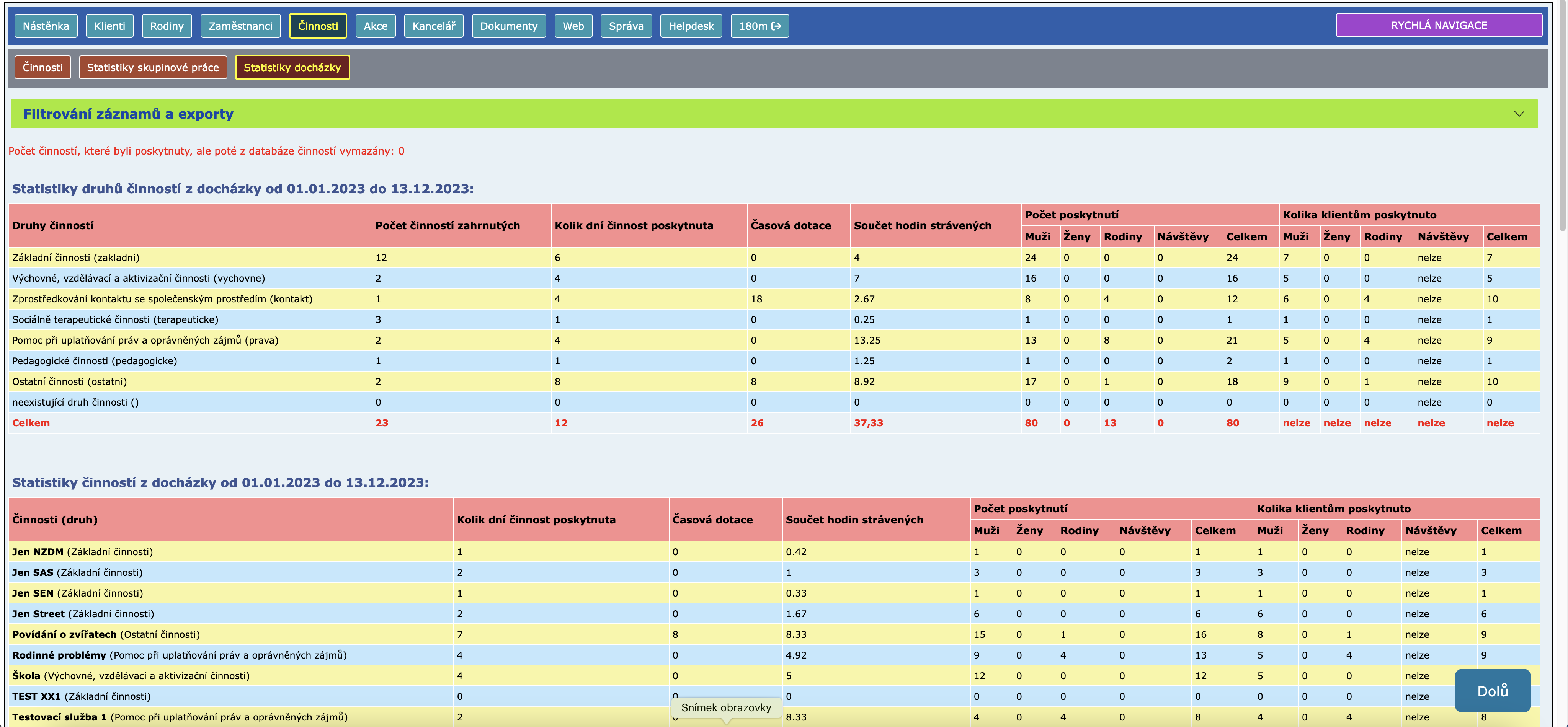Open Správa administration menu
Image resolution: width=1568 pixels, height=727 pixels.
click(x=626, y=26)
